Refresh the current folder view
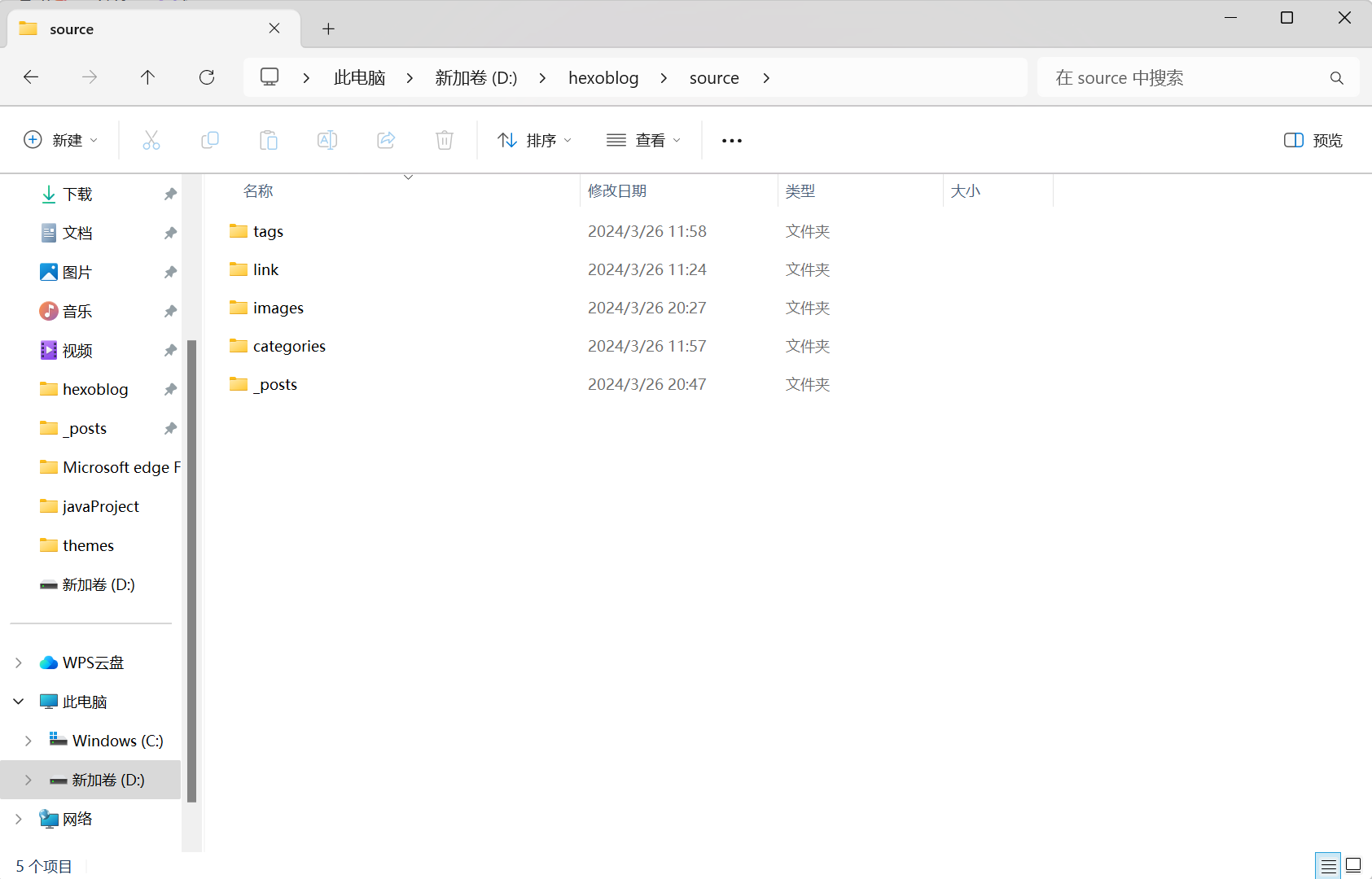The image size is (1372, 879). click(x=207, y=77)
